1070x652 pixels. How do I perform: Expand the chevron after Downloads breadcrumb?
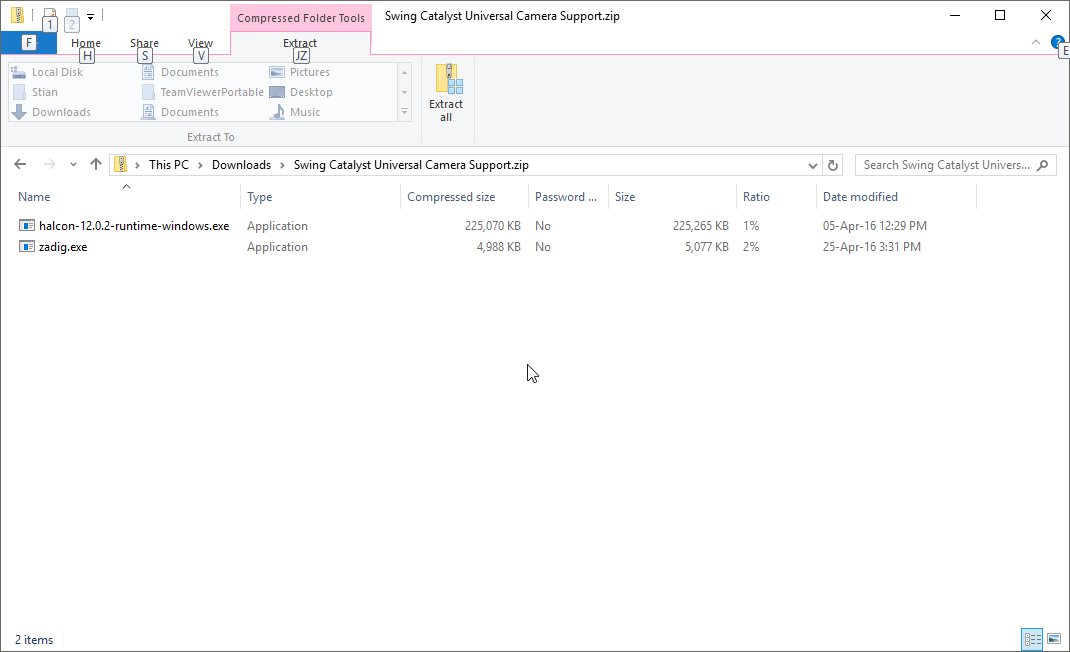[282, 165]
